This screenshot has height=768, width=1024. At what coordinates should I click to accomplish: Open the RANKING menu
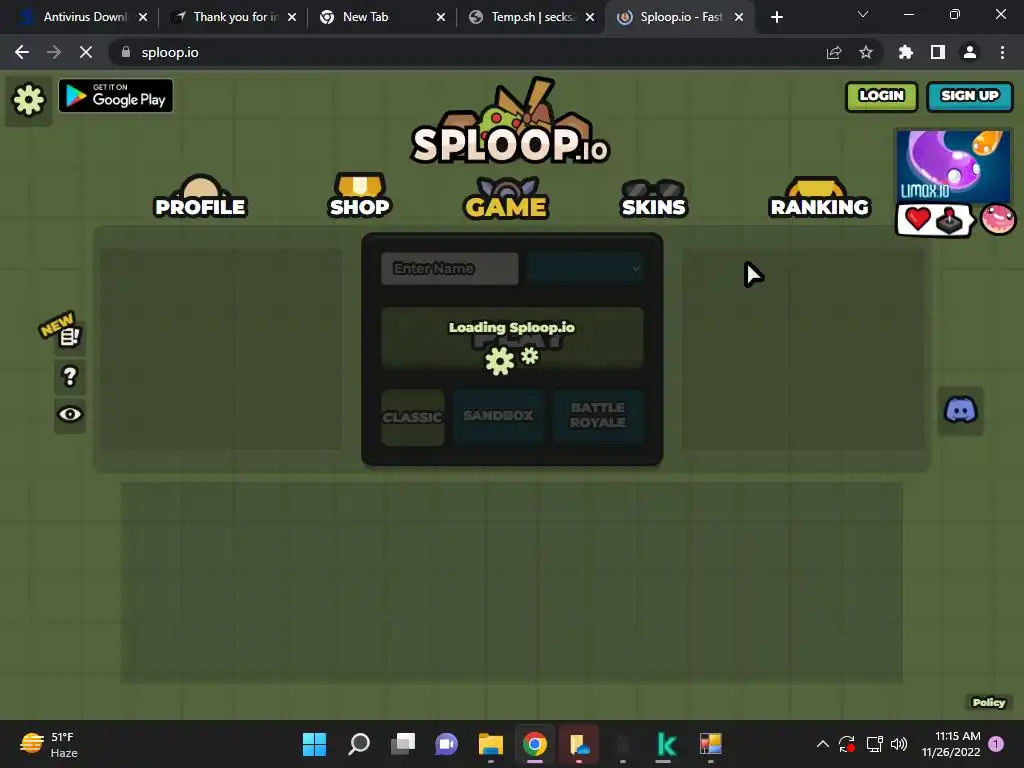tap(820, 198)
